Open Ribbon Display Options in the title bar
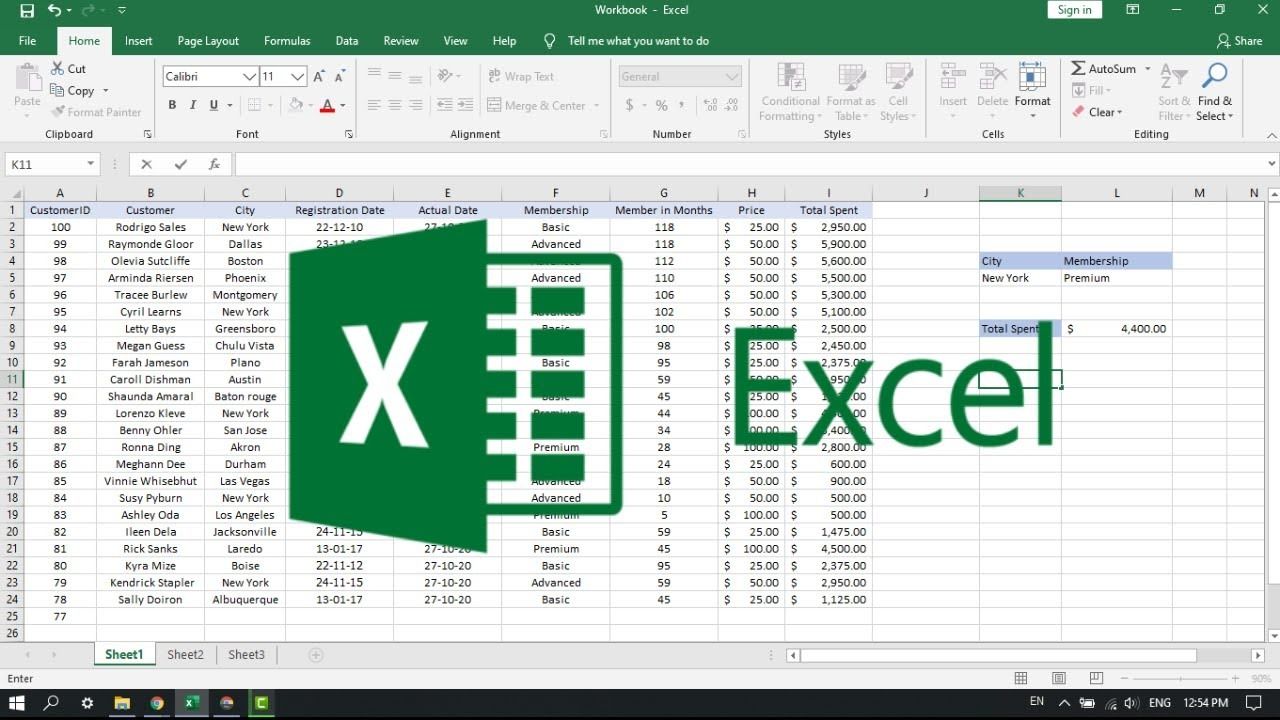 click(x=1133, y=10)
